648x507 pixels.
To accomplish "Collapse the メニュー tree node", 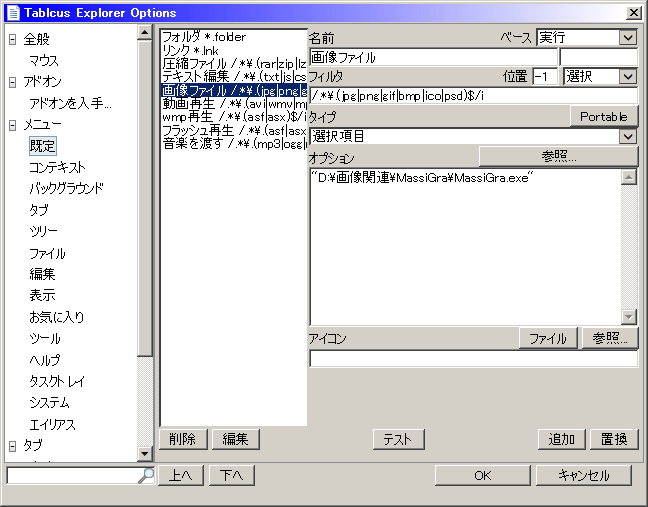I will point(13,124).
